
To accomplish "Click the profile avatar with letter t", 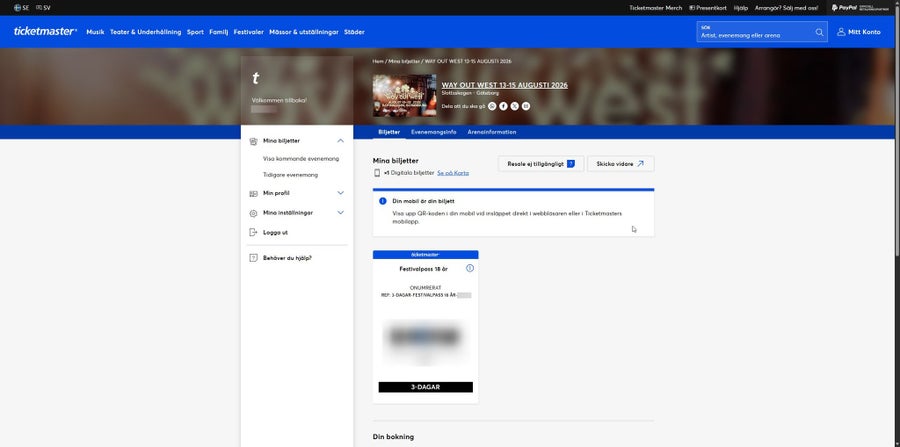I will (256, 79).
